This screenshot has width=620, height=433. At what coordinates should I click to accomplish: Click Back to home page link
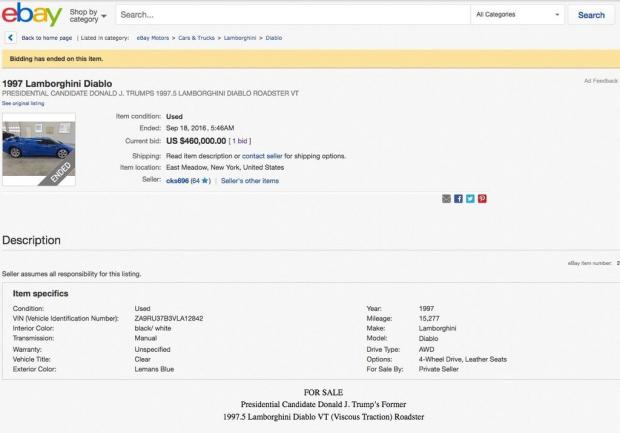45,38
